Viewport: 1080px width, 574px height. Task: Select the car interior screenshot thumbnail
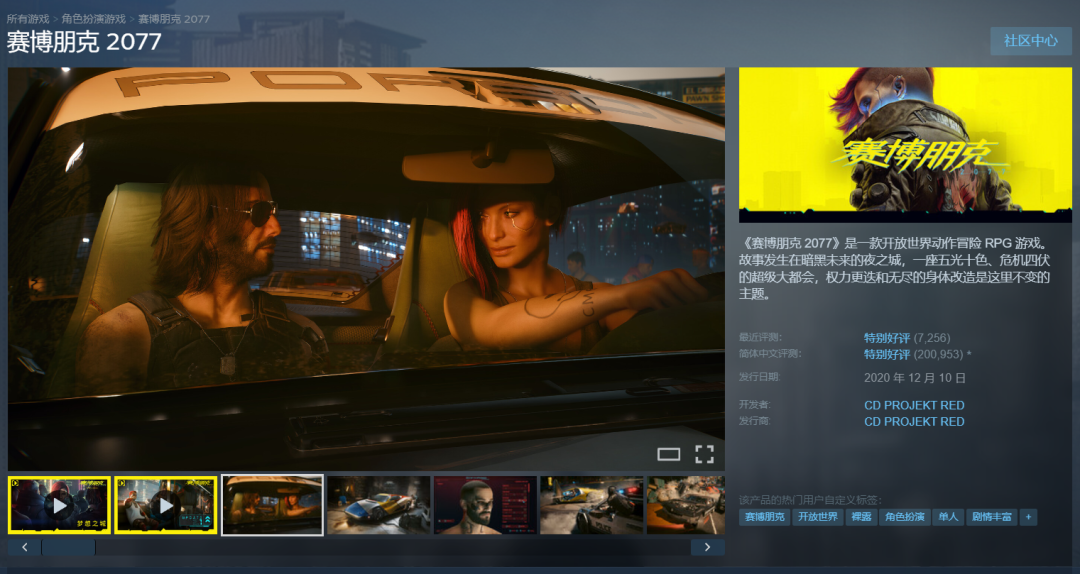272,505
